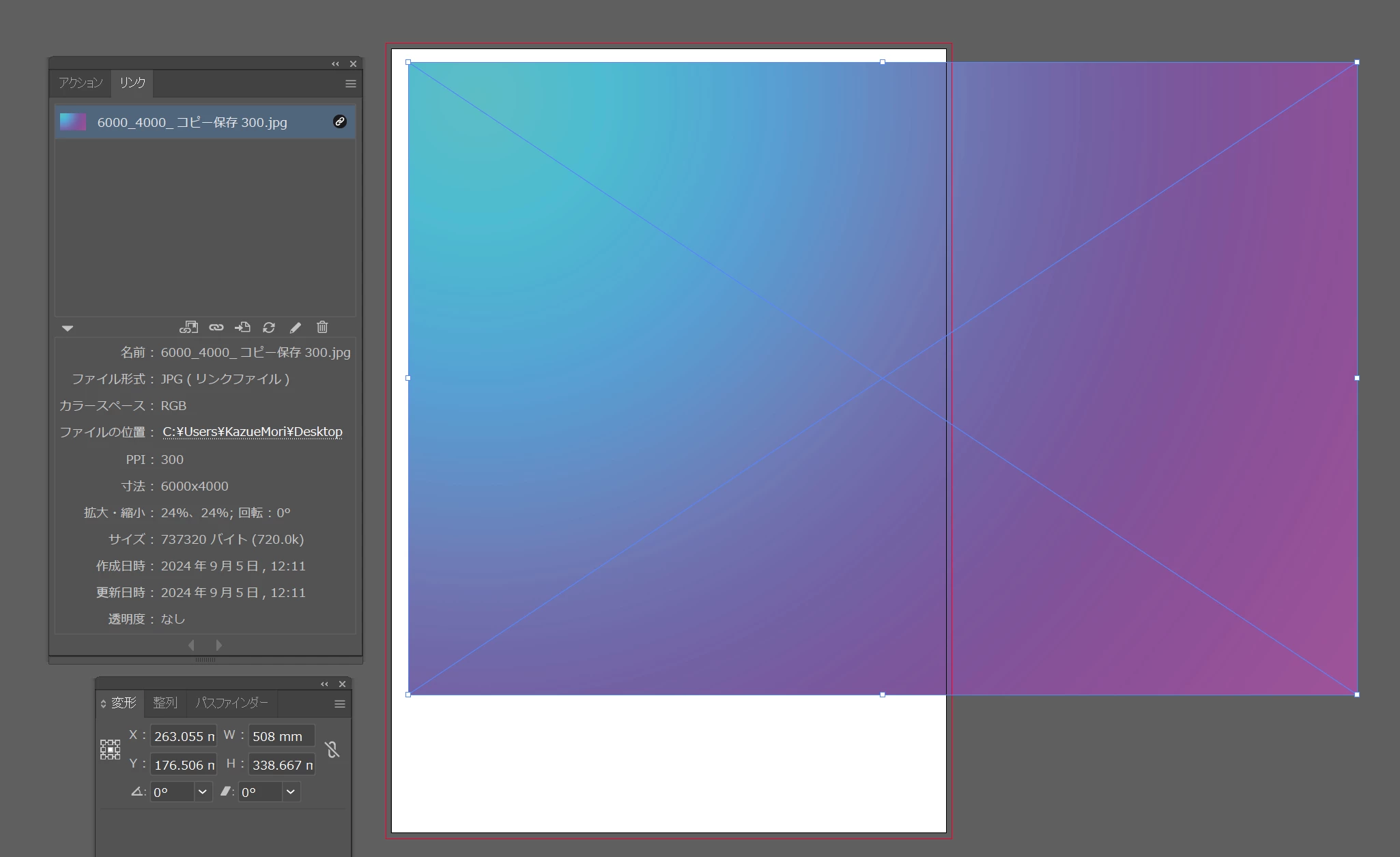Click the Update Link refresh icon
The height and width of the screenshot is (857, 1400).
pos(269,328)
